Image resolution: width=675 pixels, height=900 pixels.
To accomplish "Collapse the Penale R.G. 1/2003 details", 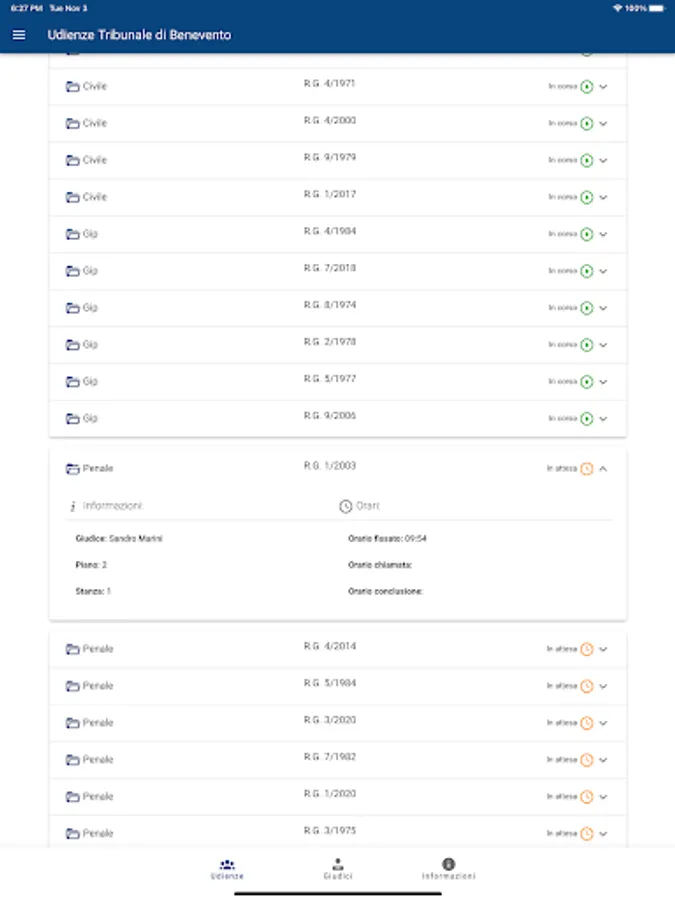I will click(603, 468).
